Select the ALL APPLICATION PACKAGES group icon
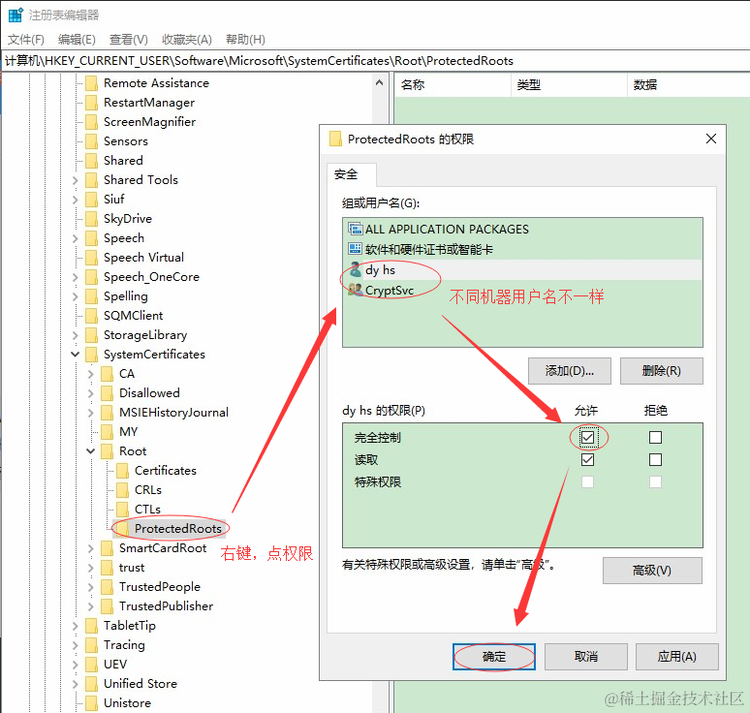This screenshot has width=750, height=713. click(x=355, y=229)
